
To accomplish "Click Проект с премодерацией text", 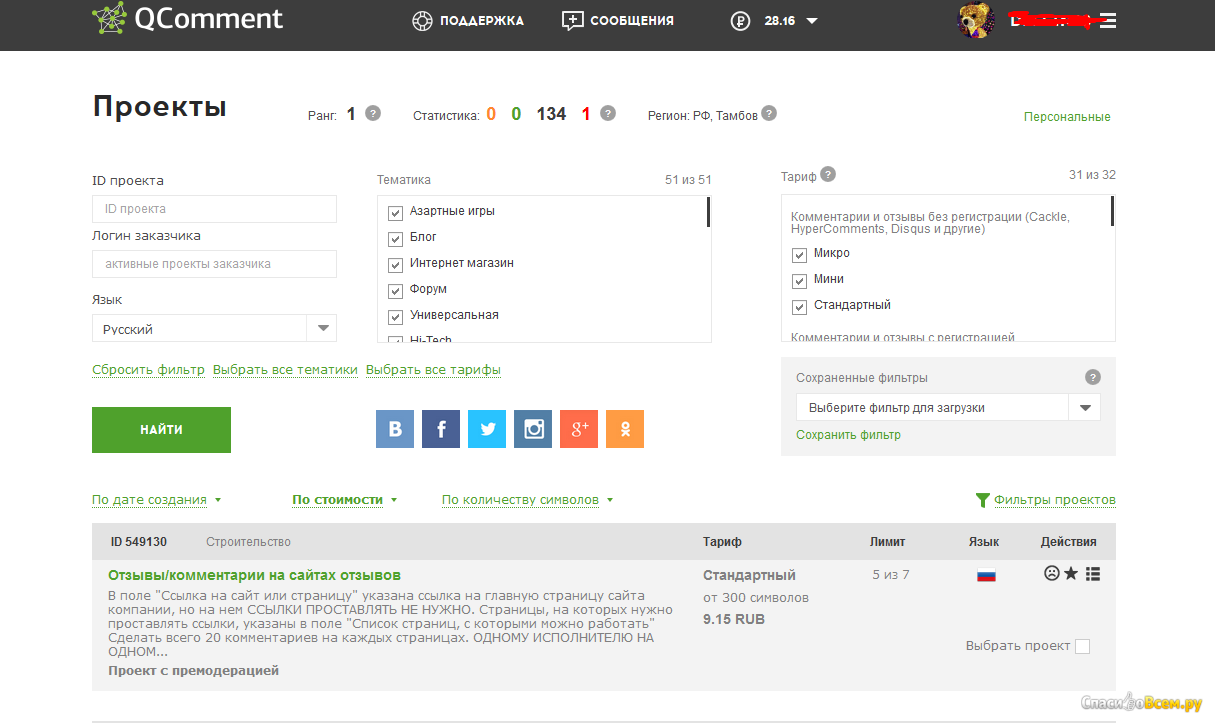I will pyautogui.click(x=193, y=670).
